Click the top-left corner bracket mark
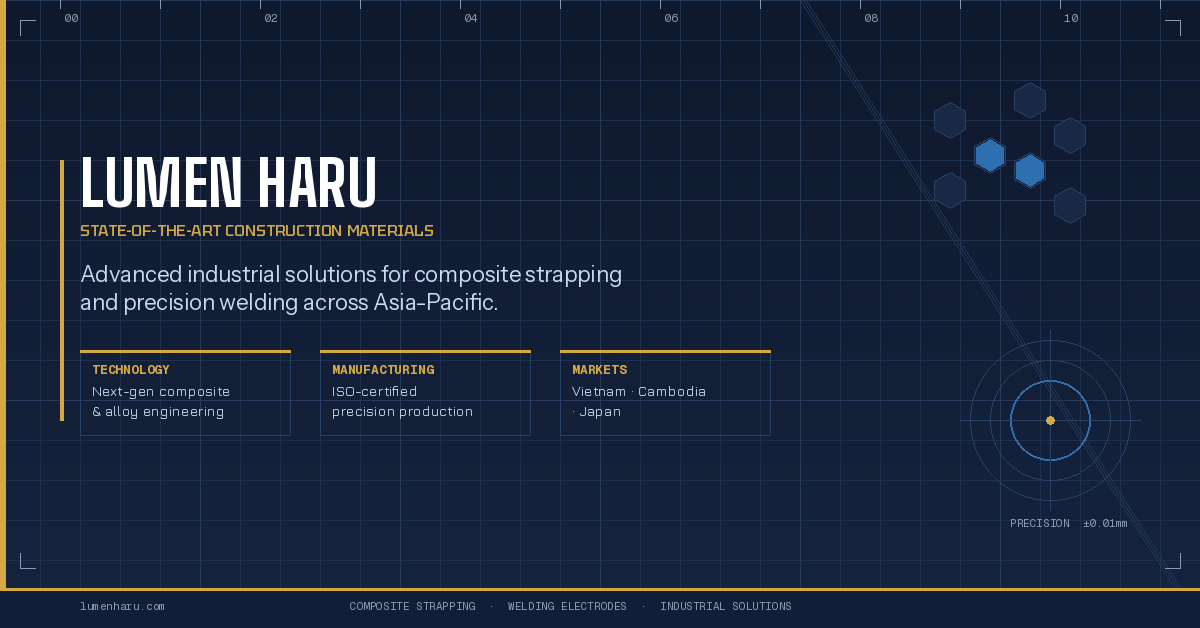This screenshot has width=1200, height=628. (x=26, y=26)
